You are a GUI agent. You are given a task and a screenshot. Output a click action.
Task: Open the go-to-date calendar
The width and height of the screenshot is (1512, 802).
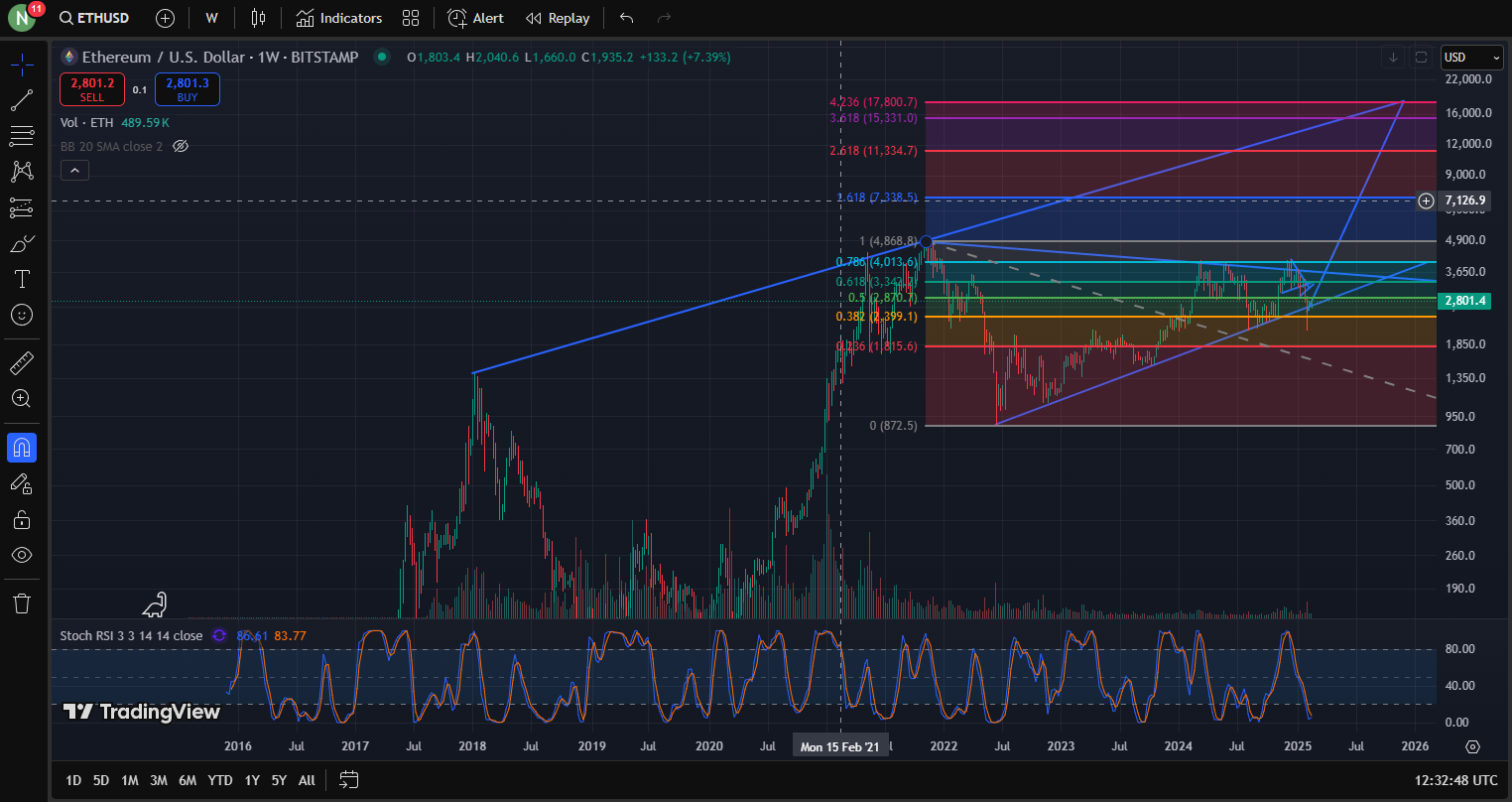348,780
